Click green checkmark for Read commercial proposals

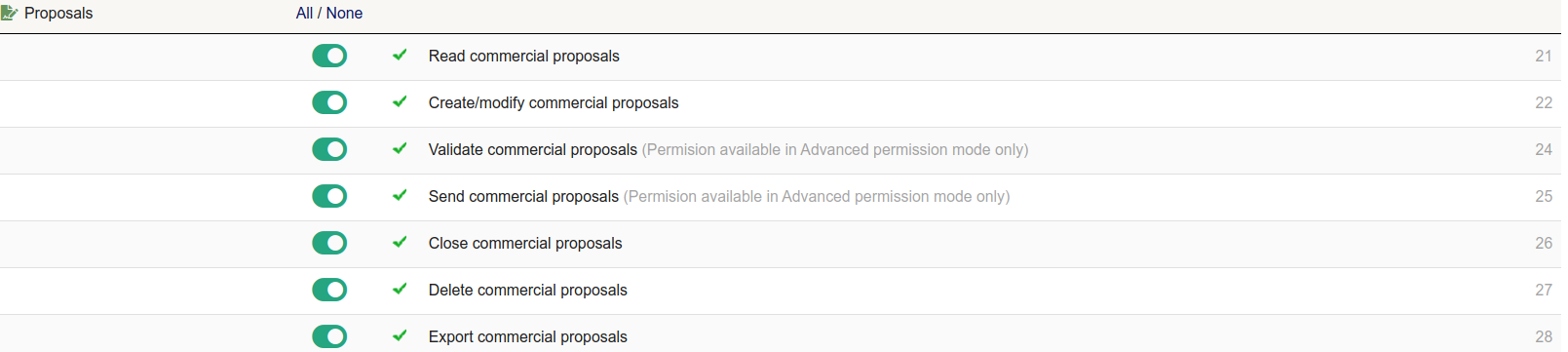click(x=400, y=56)
